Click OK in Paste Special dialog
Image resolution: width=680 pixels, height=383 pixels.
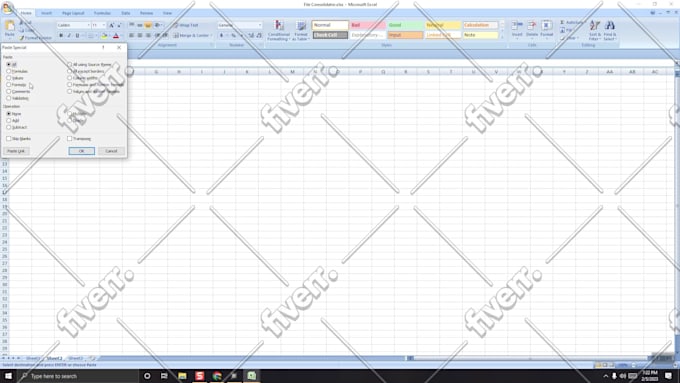pyautogui.click(x=82, y=151)
